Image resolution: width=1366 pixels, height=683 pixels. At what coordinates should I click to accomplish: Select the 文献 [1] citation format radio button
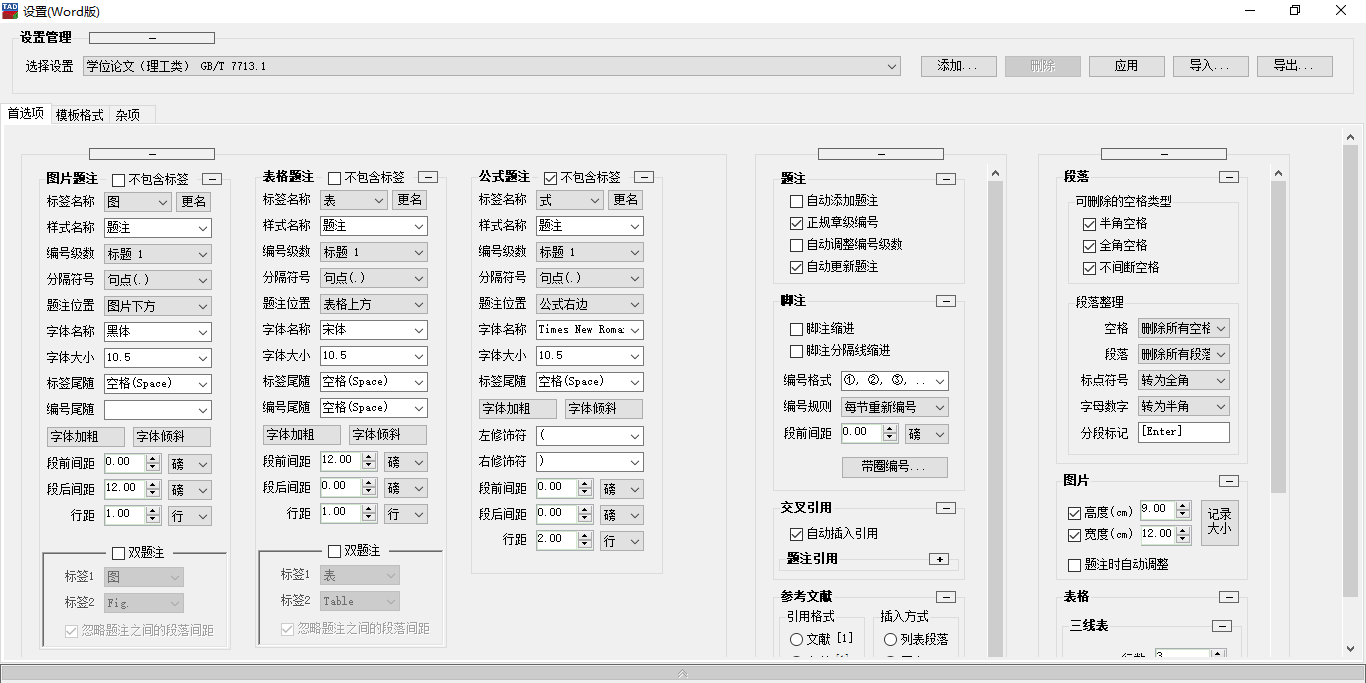[797, 639]
